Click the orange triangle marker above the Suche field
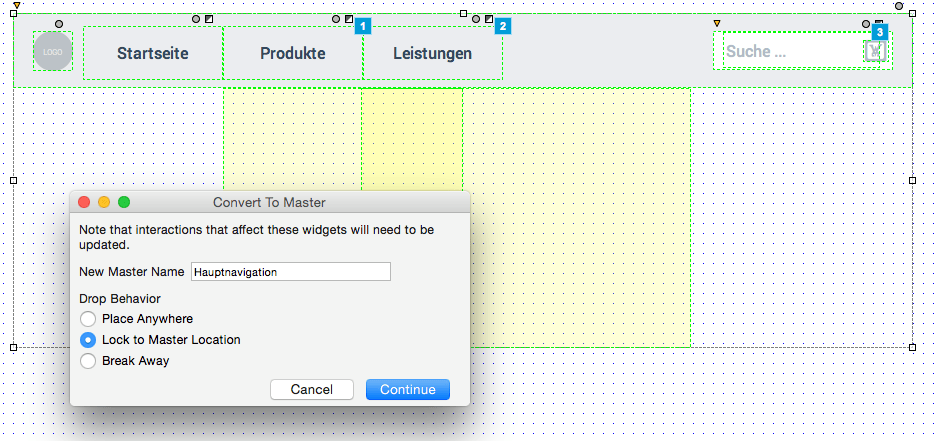This screenshot has height=441, width=939. click(717, 23)
